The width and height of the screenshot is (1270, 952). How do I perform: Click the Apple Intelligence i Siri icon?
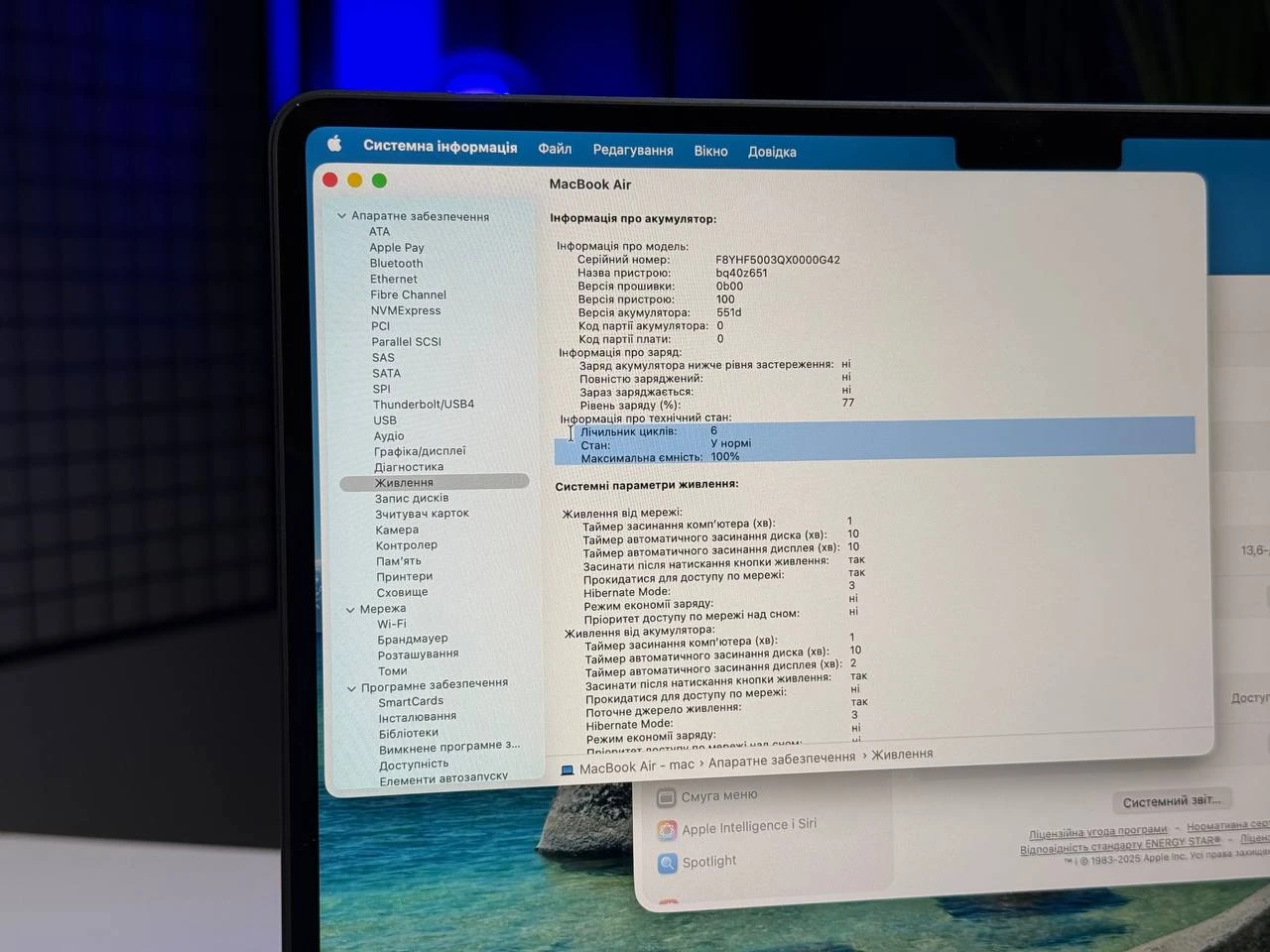[x=667, y=830]
